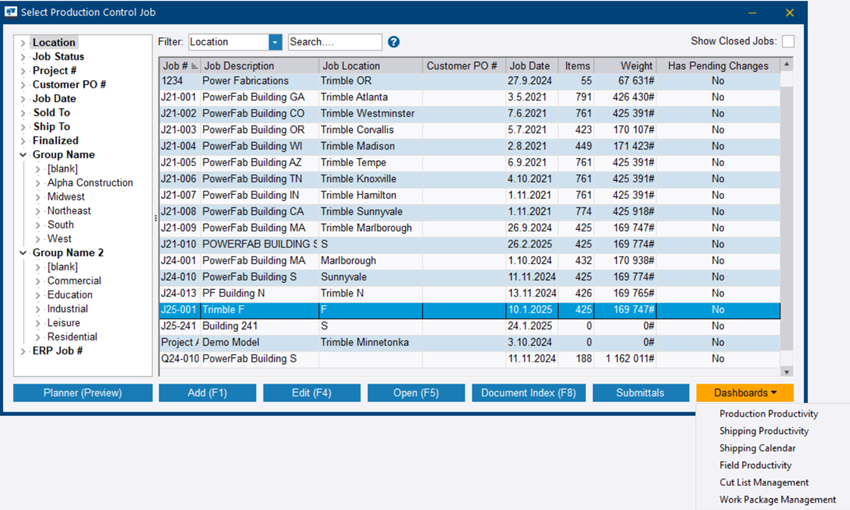This screenshot has height=510, width=850.
Task: Open Cut List Management dashboard
Action: pyautogui.click(x=764, y=482)
